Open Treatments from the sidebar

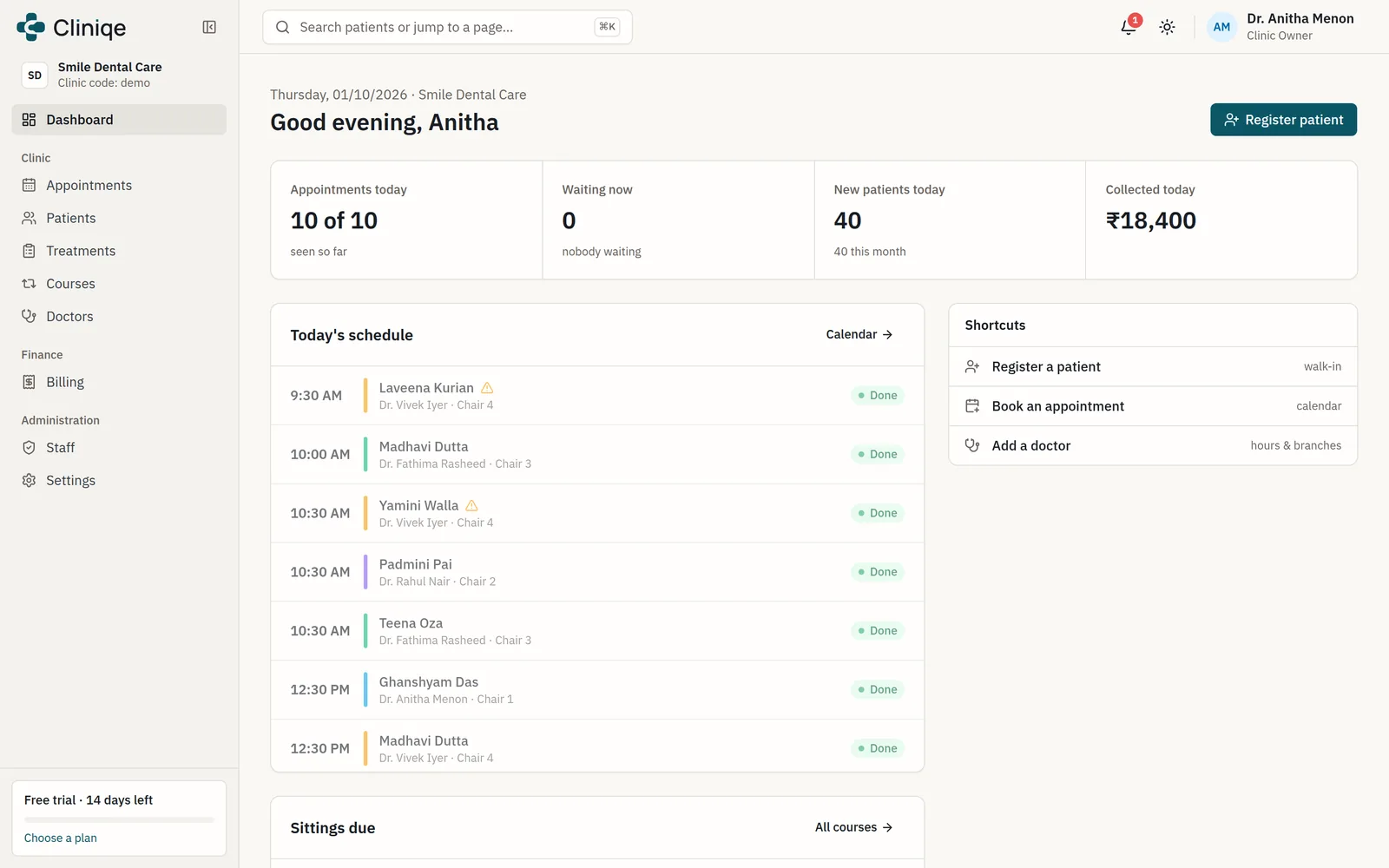[119, 251]
